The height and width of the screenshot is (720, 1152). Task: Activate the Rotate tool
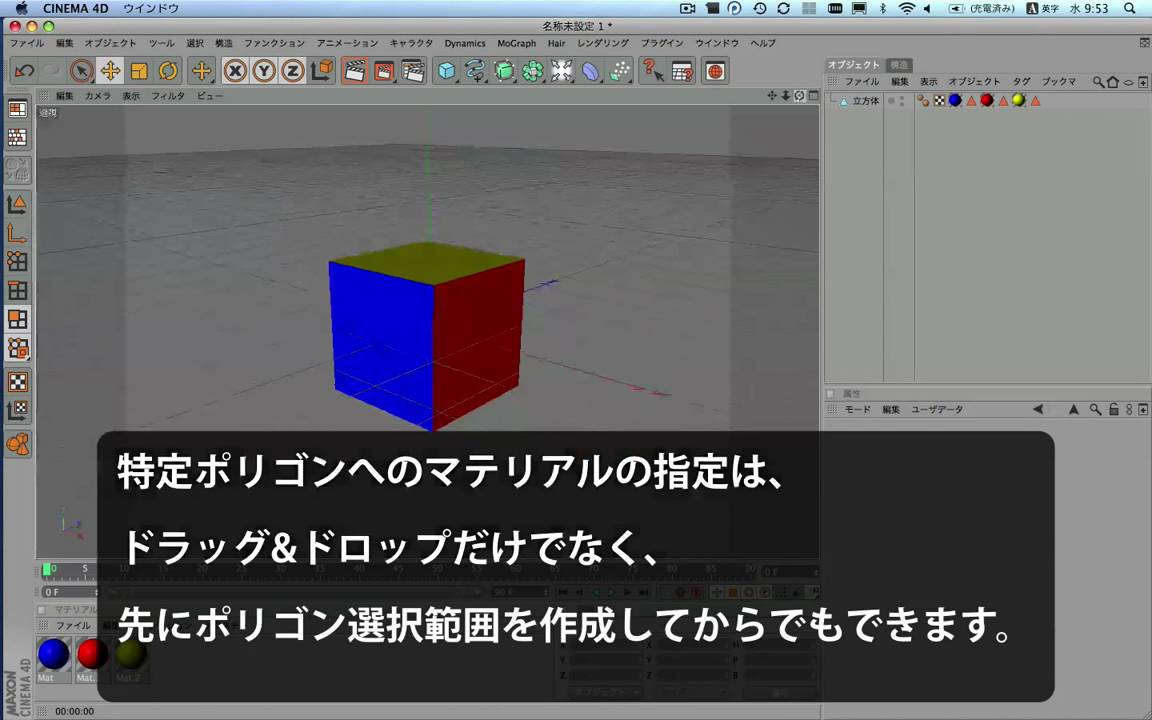pyautogui.click(x=168, y=71)
